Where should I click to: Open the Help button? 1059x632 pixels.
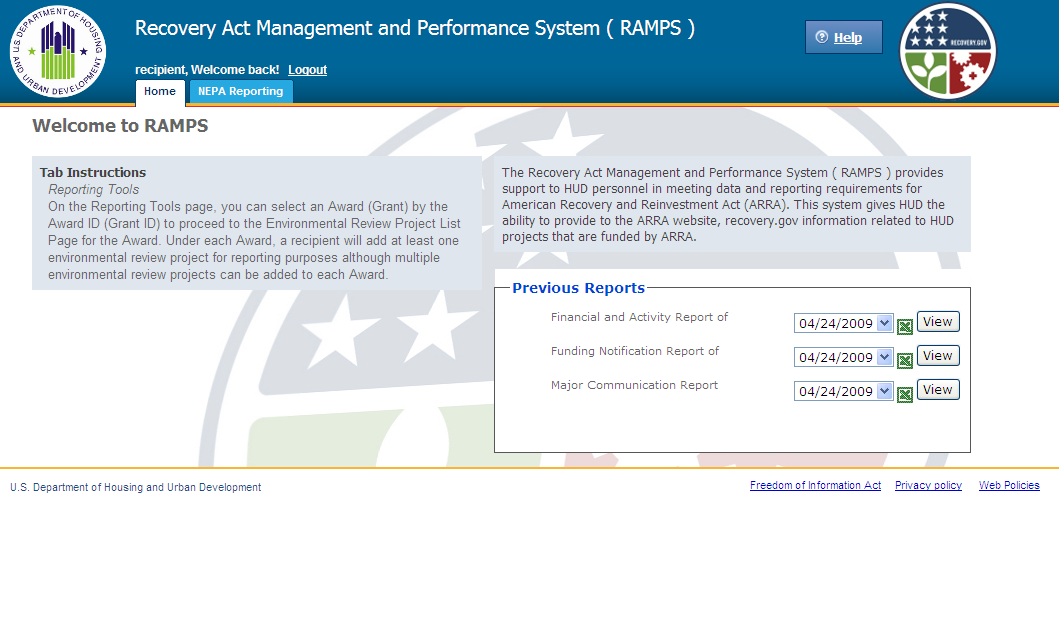[x=844, y=37]
